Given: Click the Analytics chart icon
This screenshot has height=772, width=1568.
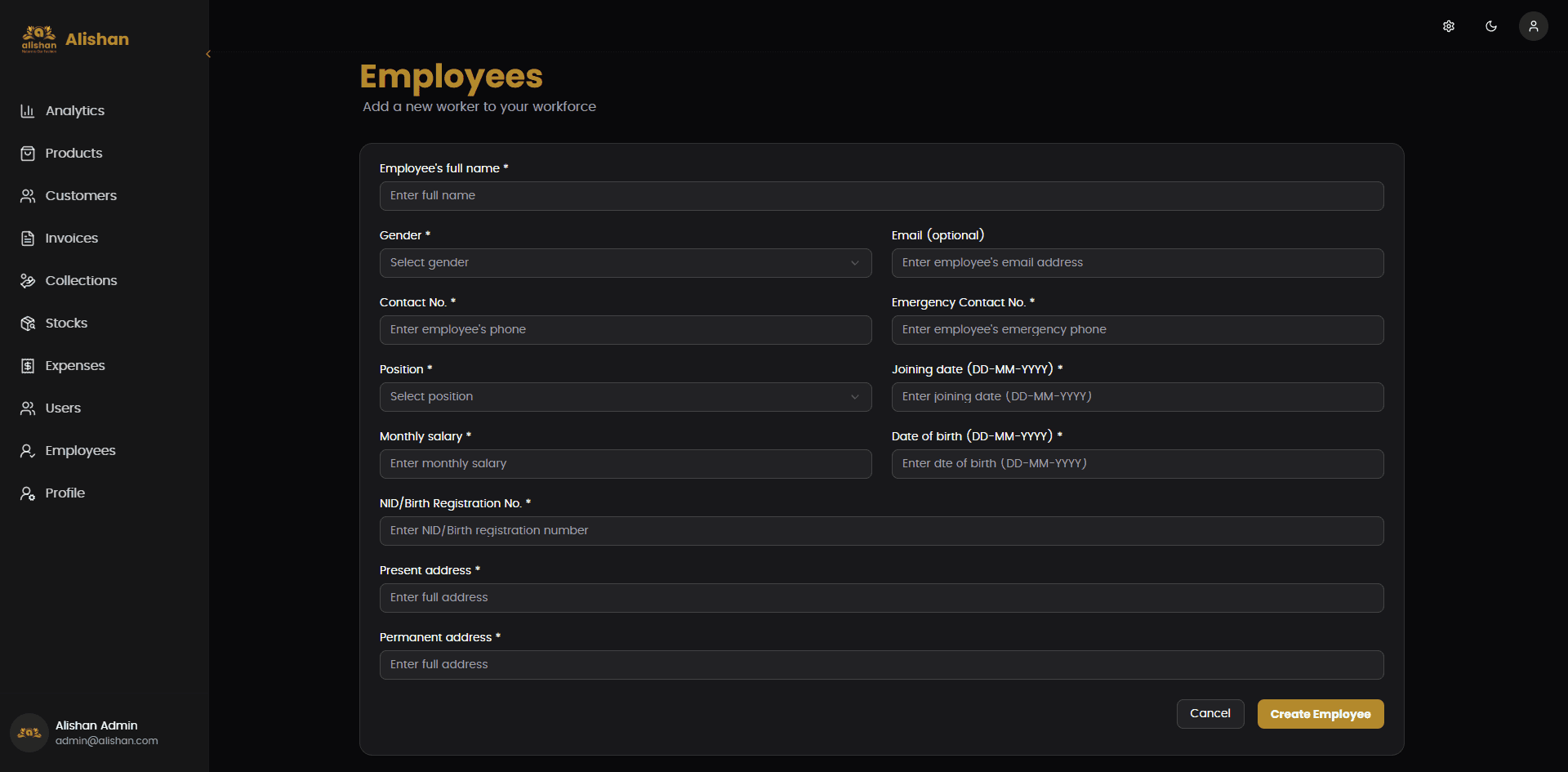Looking at the screenshot, I should pos(28,111).
